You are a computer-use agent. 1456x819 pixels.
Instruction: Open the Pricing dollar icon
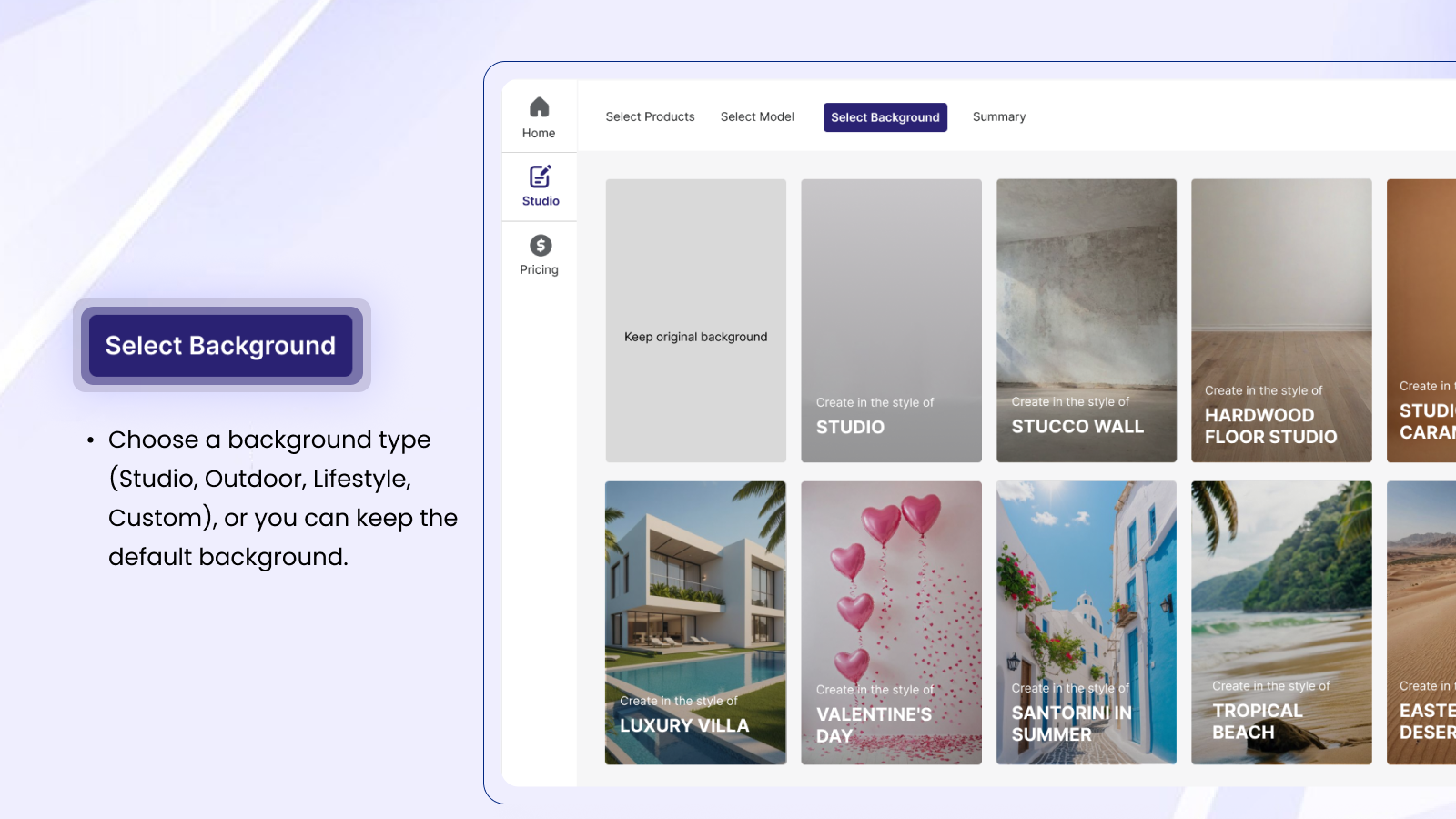pos(541,245)
